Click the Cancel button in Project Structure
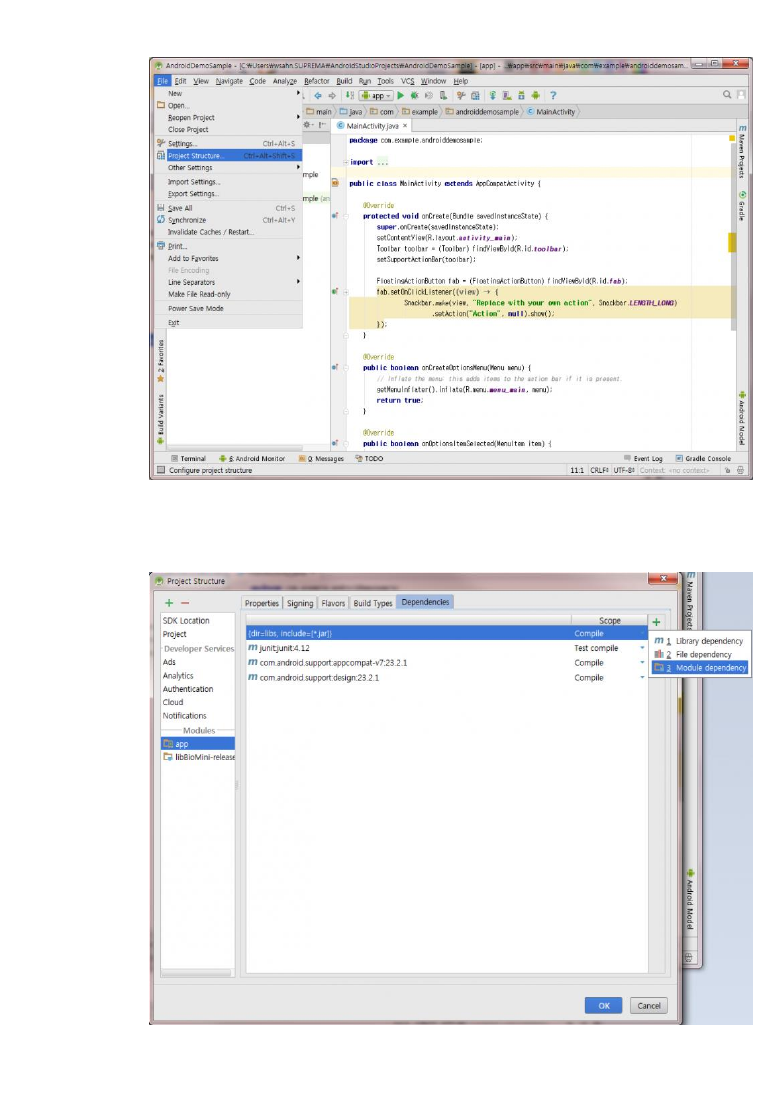Viewport: 761px width, 1107px height. pyautogui.click(x=649, y=1006)
